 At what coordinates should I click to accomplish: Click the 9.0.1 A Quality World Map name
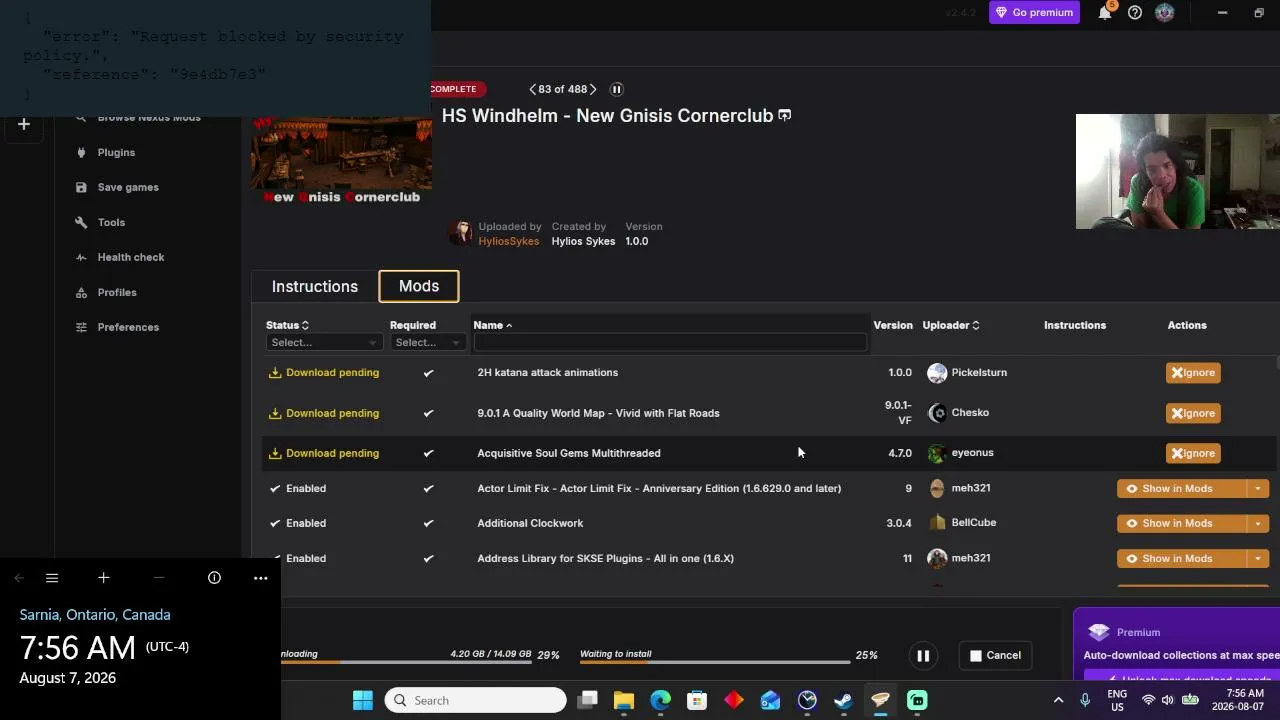(598, 413)
